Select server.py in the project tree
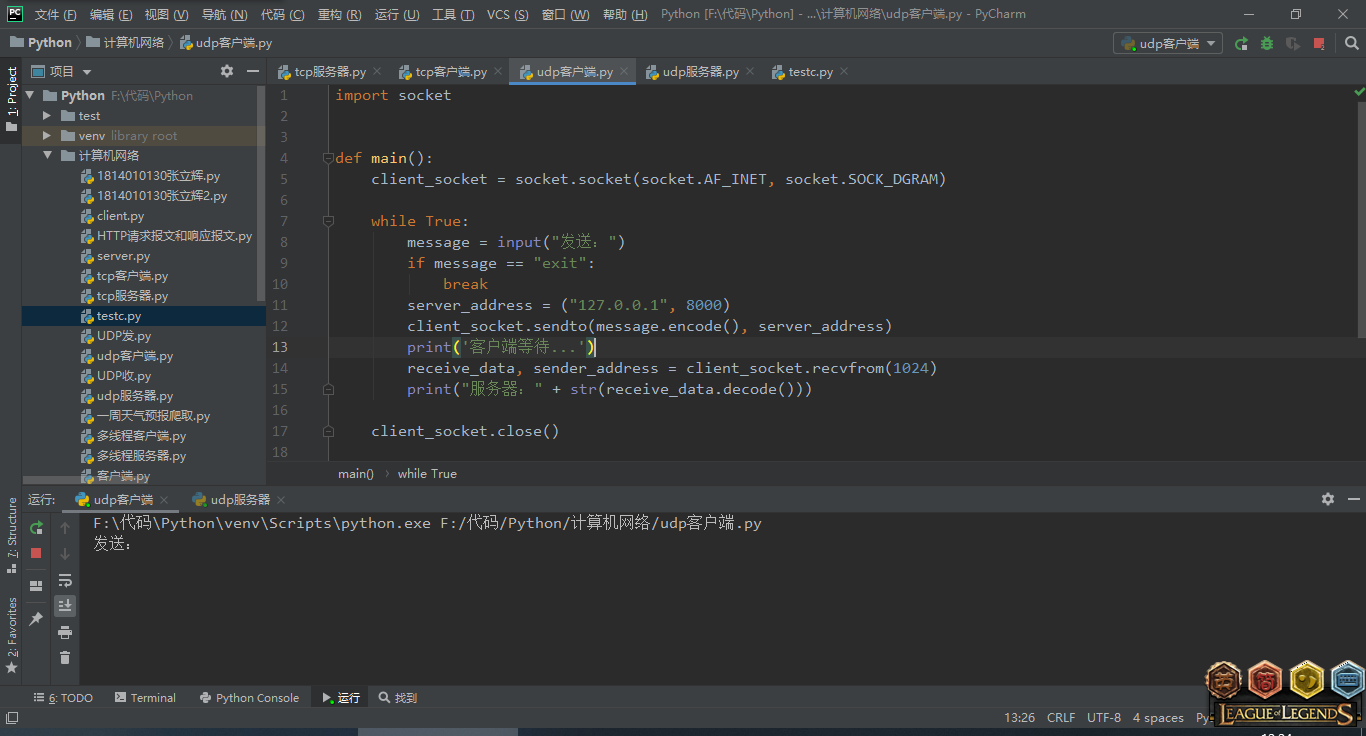Viewport: 1366px width, 736px height. tap(123, 256)
